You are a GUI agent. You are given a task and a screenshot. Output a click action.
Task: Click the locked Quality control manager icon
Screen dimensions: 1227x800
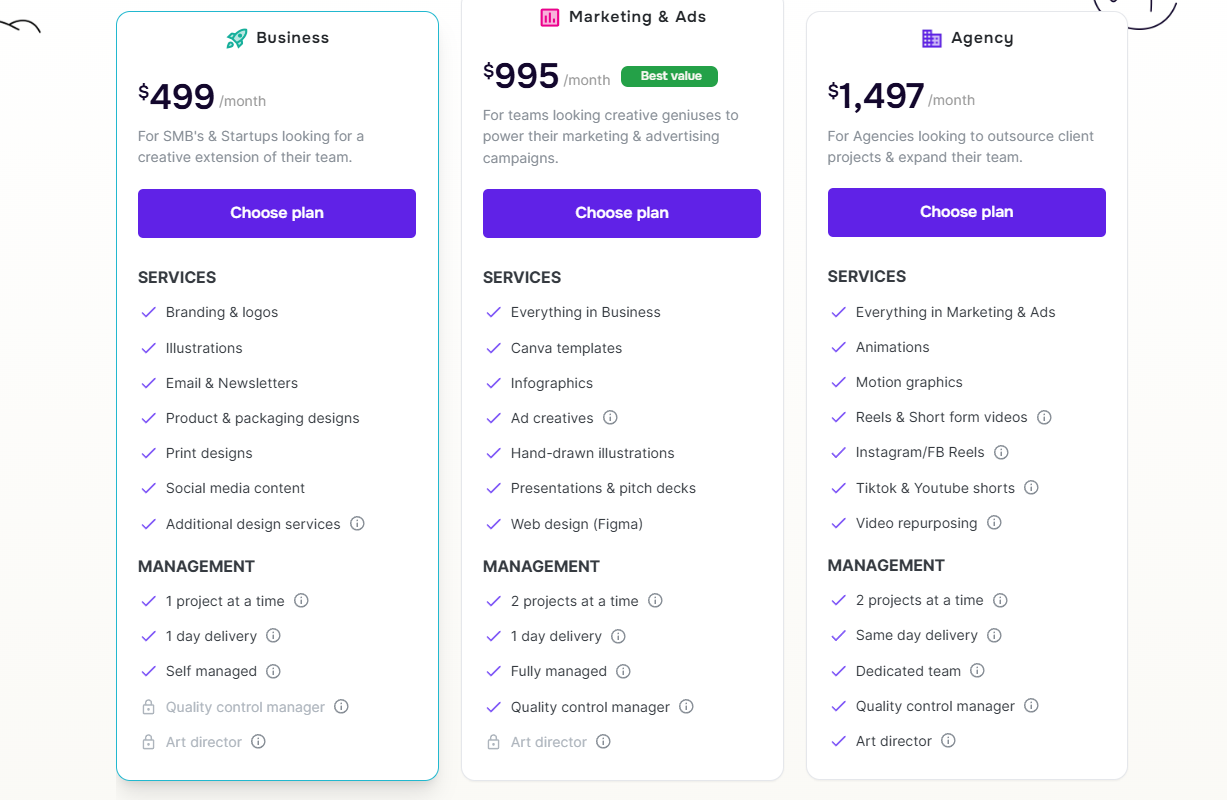click(148, 707)
